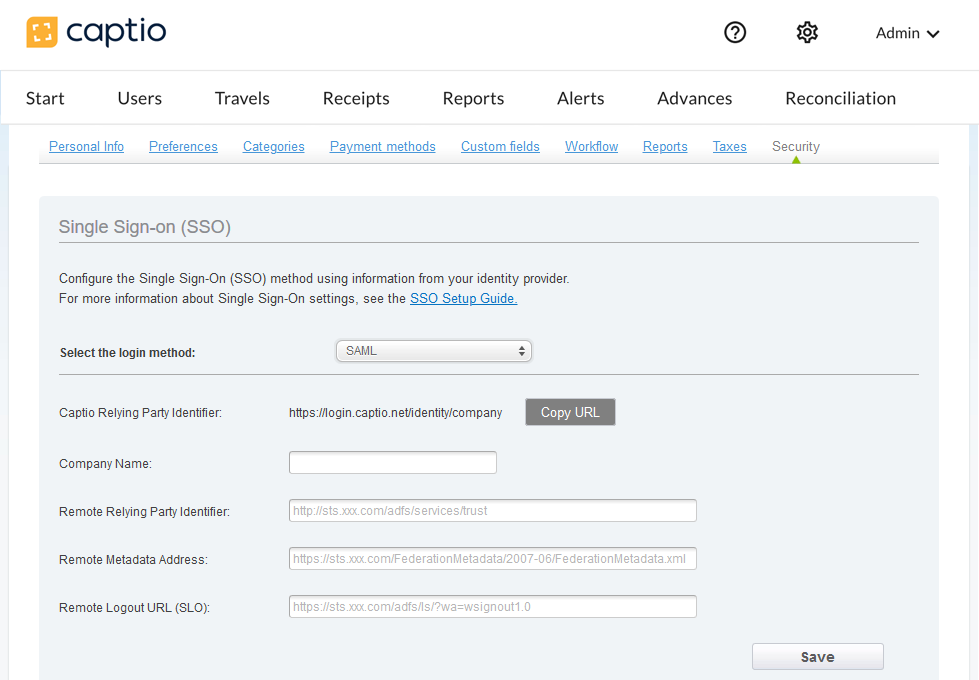Open the Receipts section
The width and height of the screenshot is (979, 680).
[x=356, y=98]
